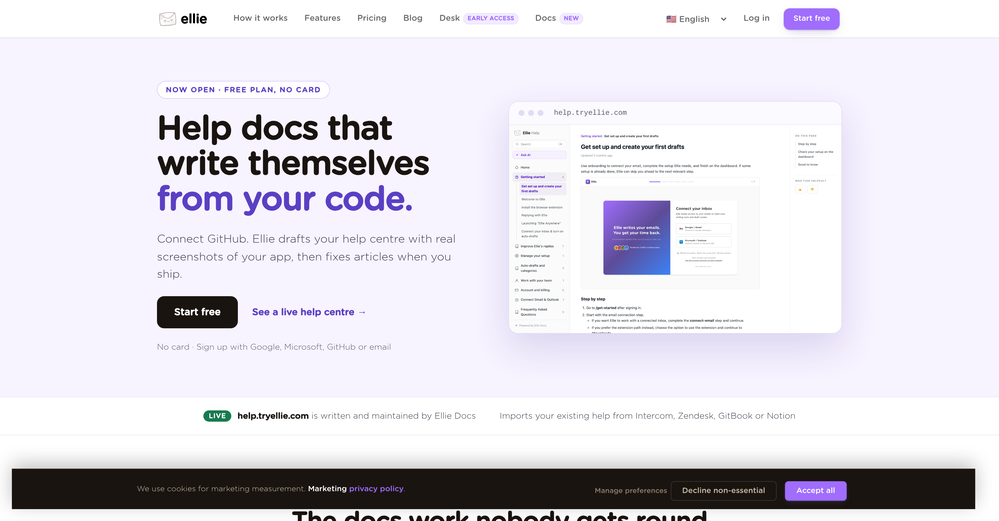The image size is (999, 521).
Task: Click Log in at the top
Action: [756, 18]
